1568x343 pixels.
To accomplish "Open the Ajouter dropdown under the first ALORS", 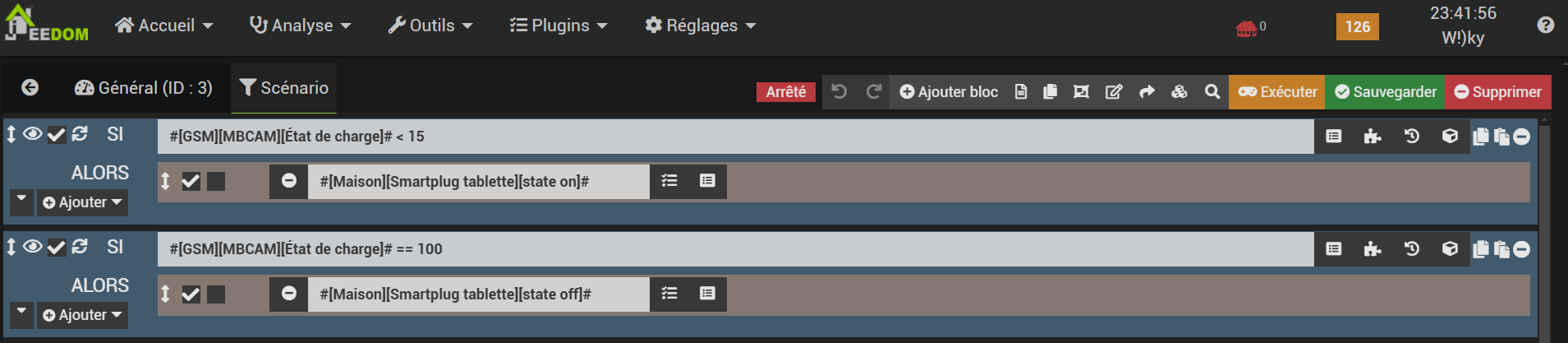I will 82,202.
